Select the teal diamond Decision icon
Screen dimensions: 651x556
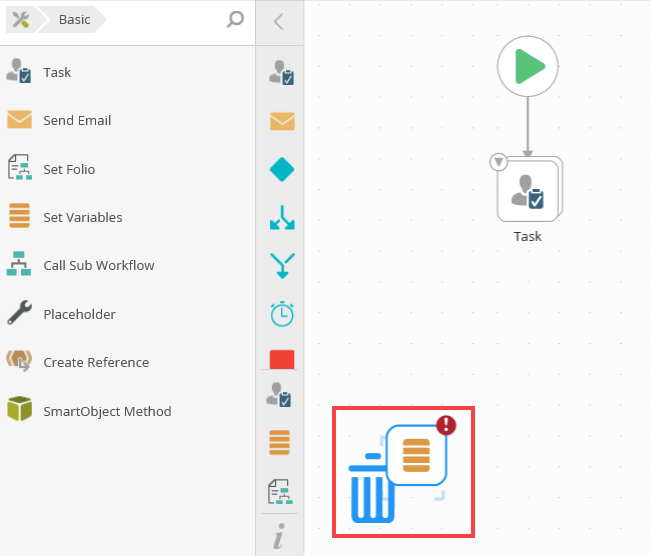282,169
